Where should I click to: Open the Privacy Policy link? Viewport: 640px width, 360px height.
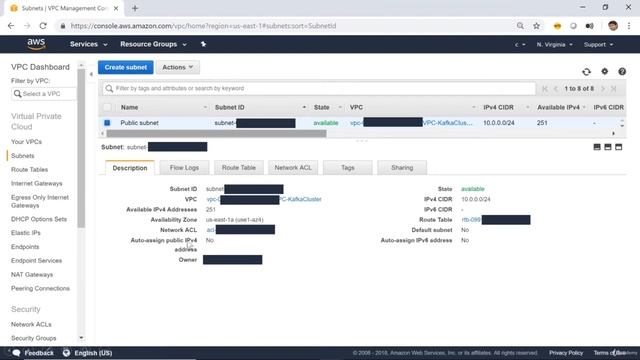[x=566, y=353]
